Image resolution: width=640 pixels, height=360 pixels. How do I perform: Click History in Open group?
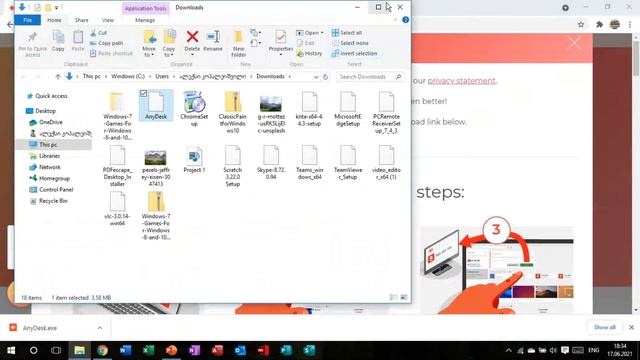(309, 53)
